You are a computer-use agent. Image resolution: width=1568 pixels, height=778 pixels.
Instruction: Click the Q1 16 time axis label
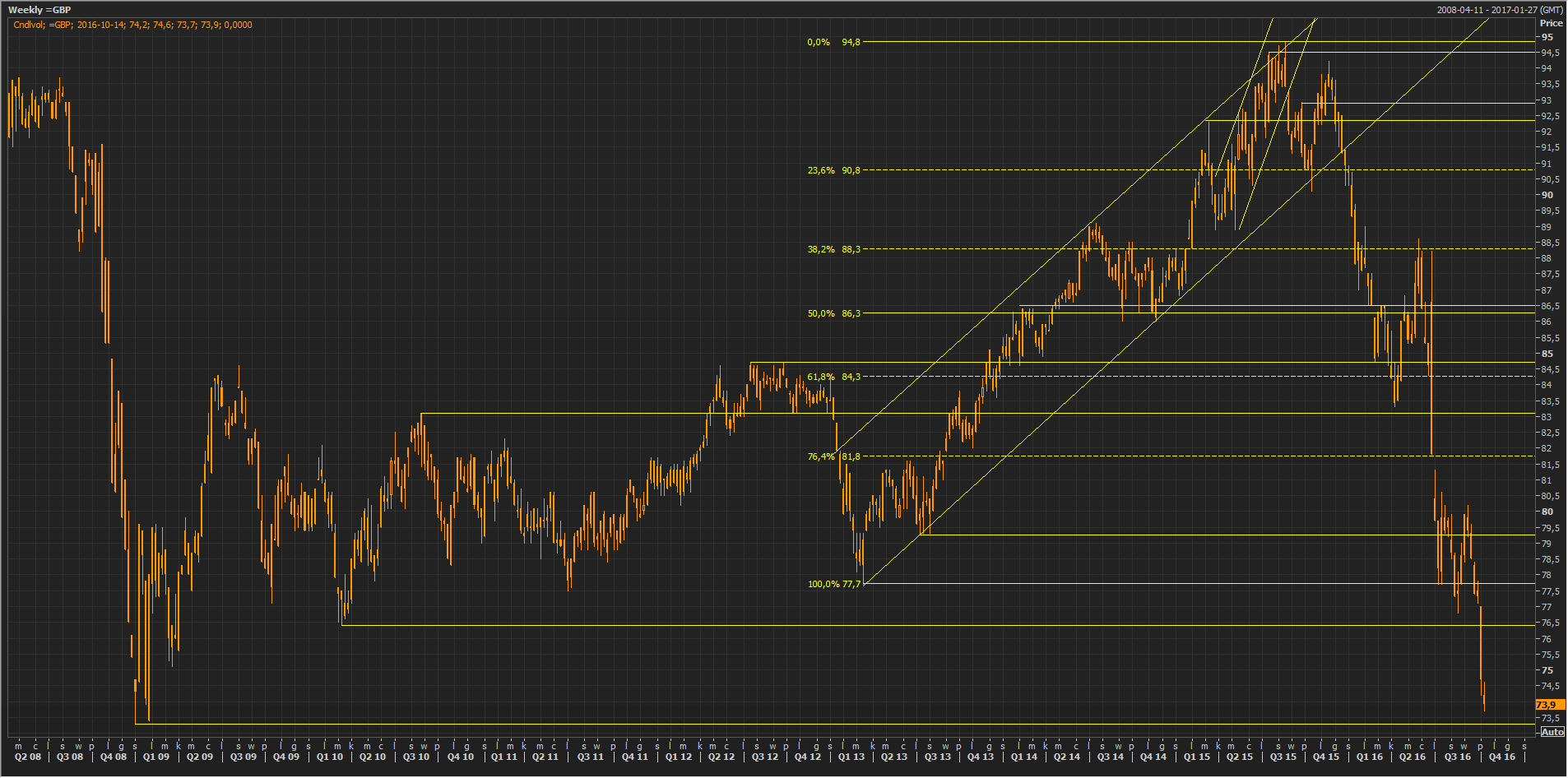pos(1369,757)
